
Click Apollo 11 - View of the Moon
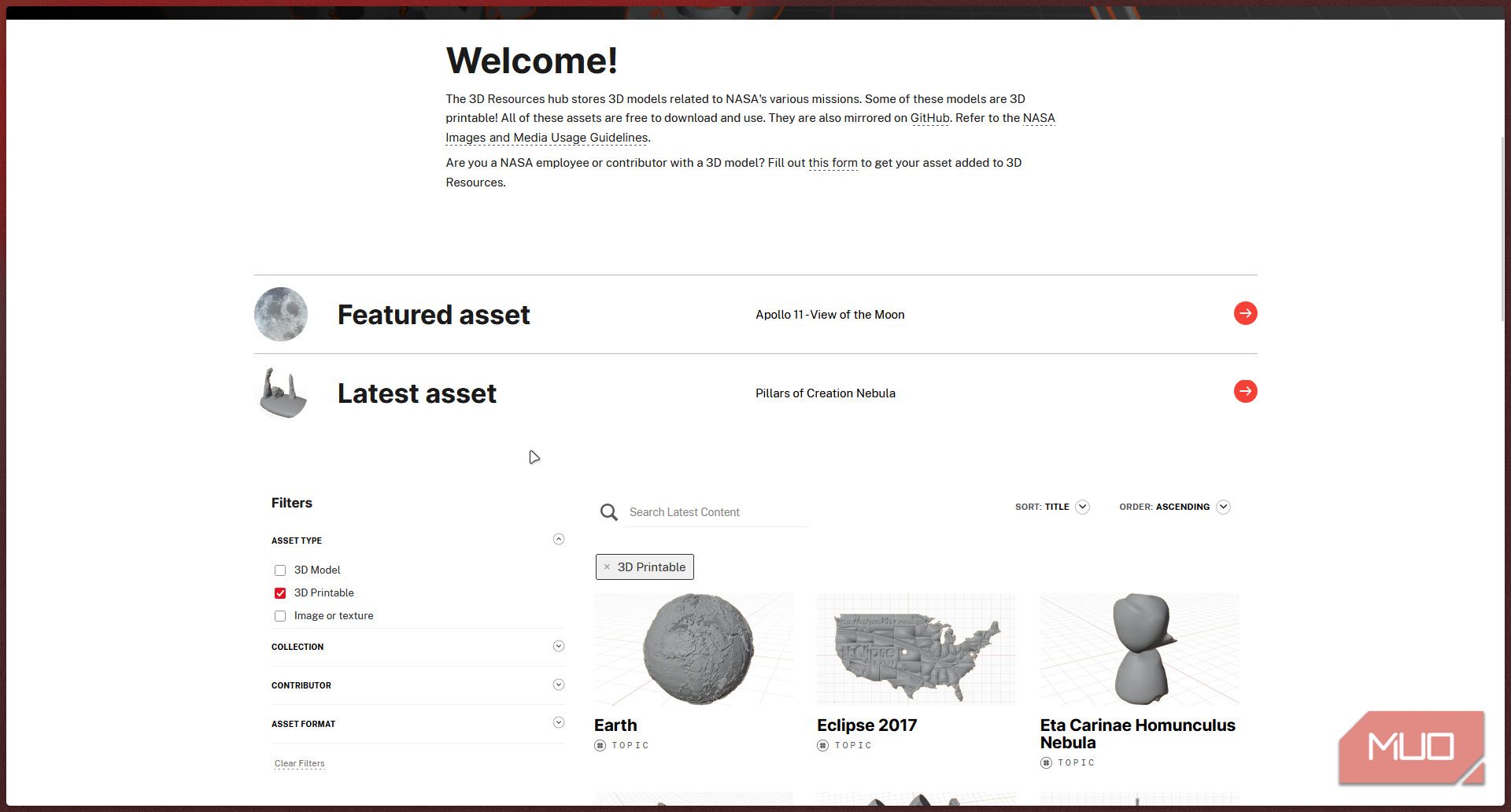coord(830,315)
